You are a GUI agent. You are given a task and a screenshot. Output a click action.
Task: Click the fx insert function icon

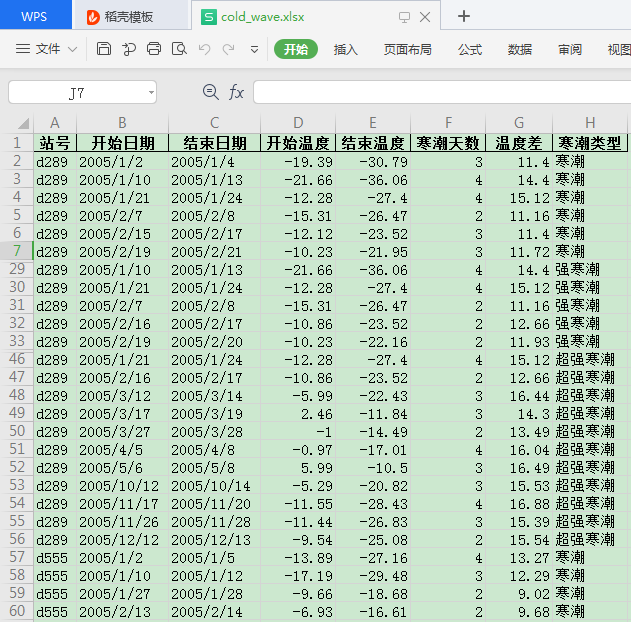tap(236, 93)
